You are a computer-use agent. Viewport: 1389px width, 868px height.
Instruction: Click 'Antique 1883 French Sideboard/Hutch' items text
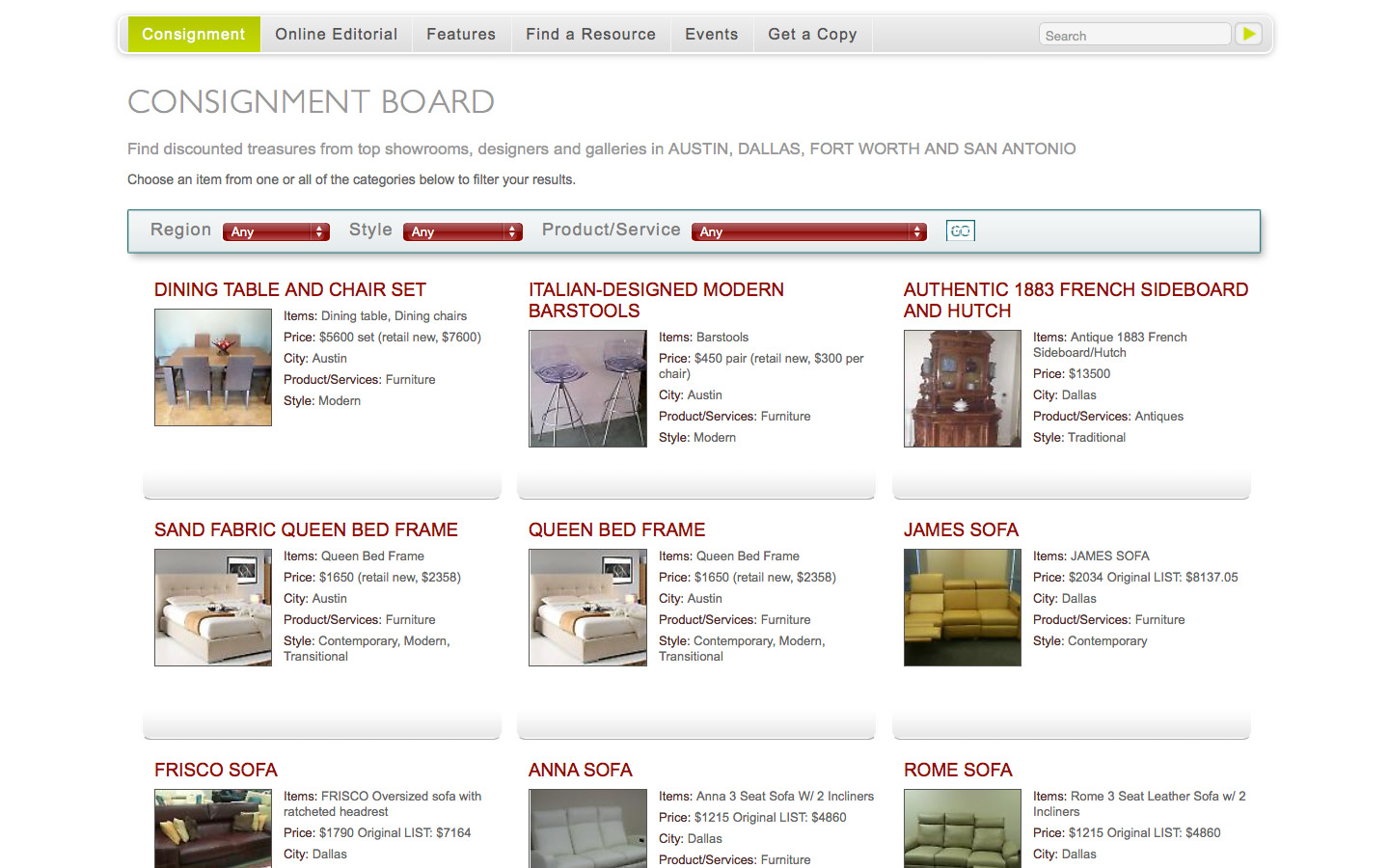(x=1110, y=345)
